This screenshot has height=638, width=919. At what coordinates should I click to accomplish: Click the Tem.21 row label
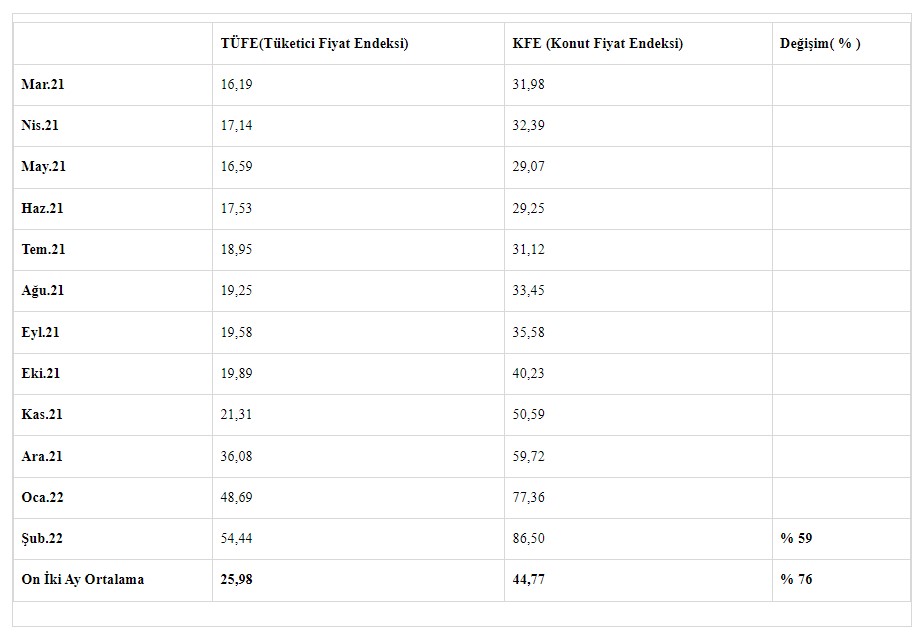point(43,249)
